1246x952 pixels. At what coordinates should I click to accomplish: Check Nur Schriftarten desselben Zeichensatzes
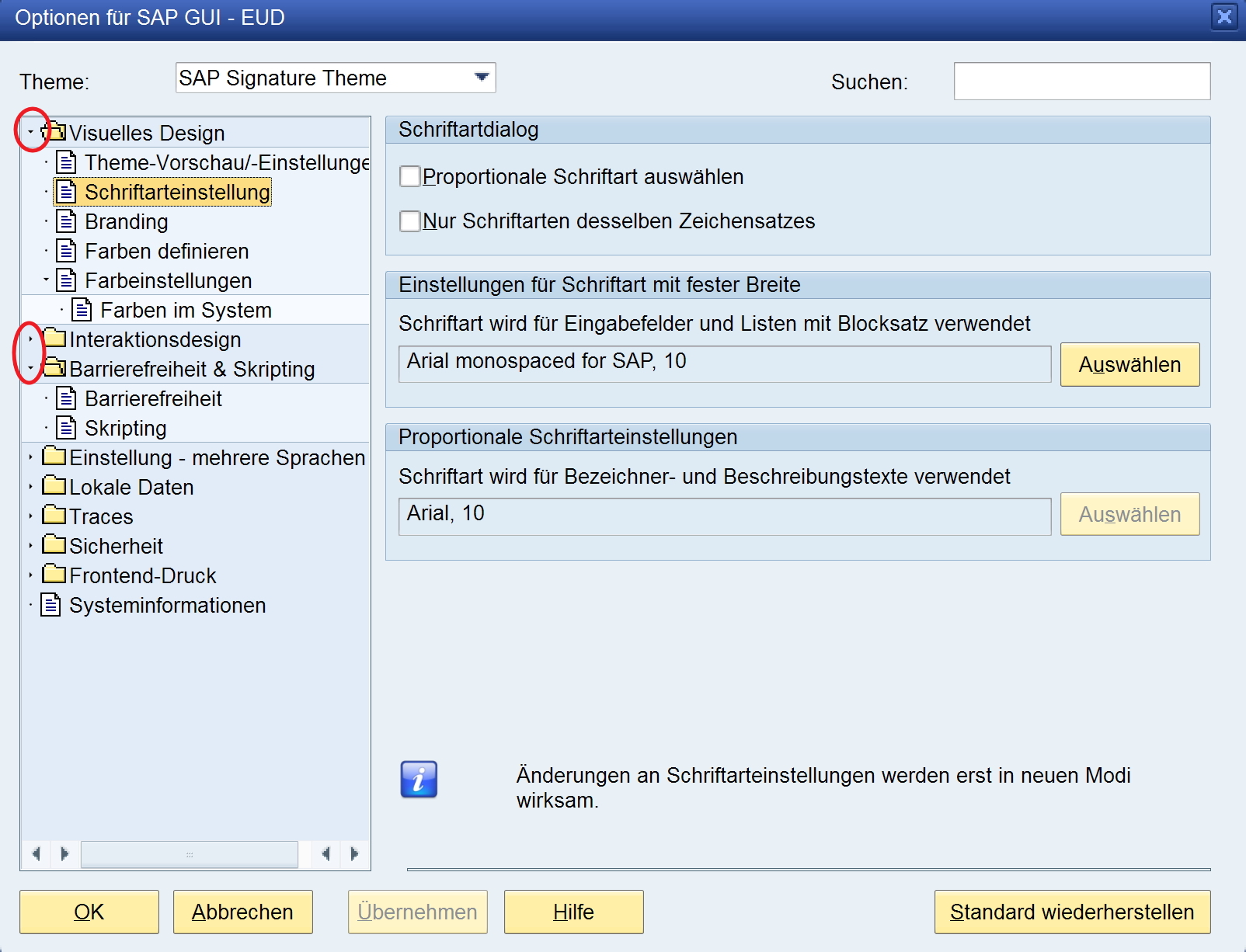click(409, 221)
